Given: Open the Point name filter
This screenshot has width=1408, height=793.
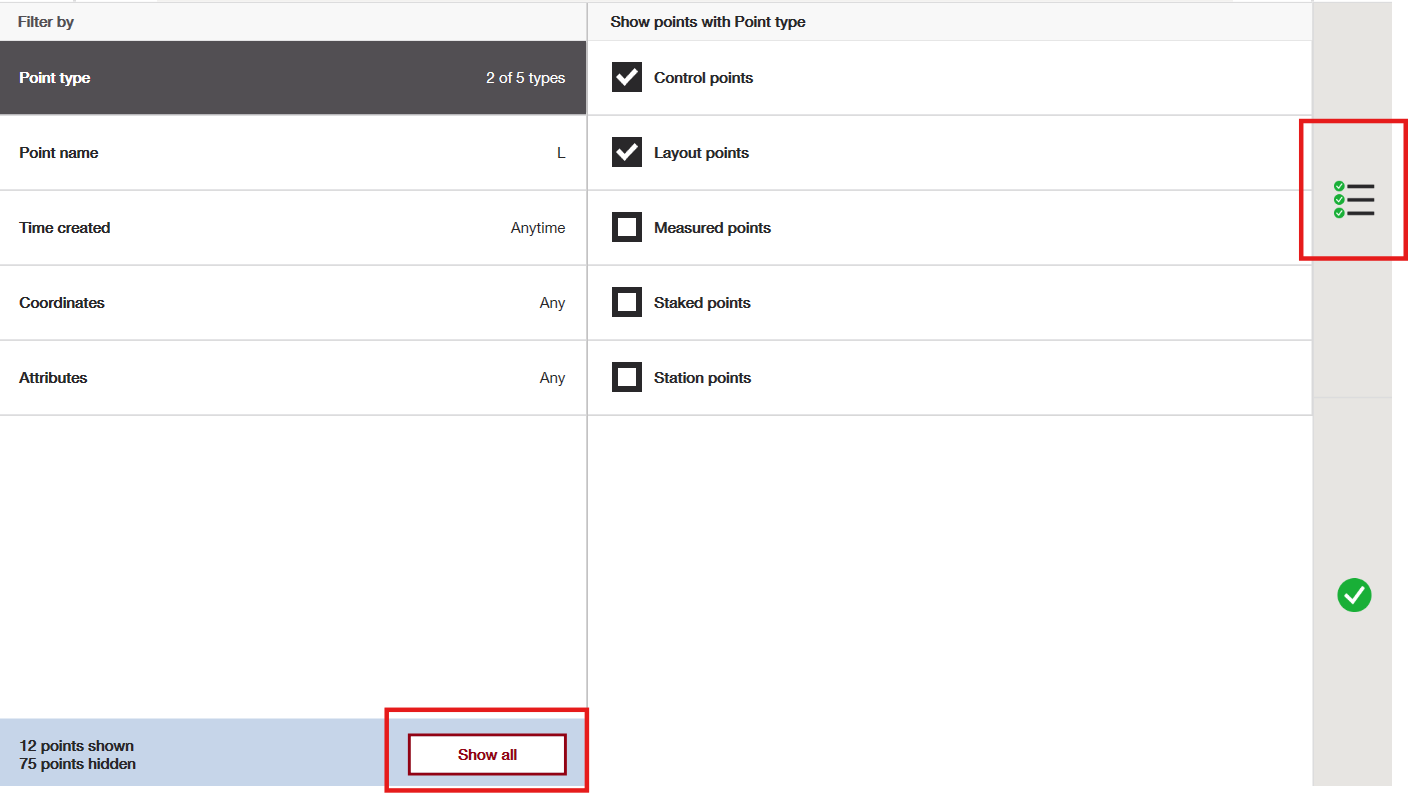Looking at the screenshot, I should 59,153.
